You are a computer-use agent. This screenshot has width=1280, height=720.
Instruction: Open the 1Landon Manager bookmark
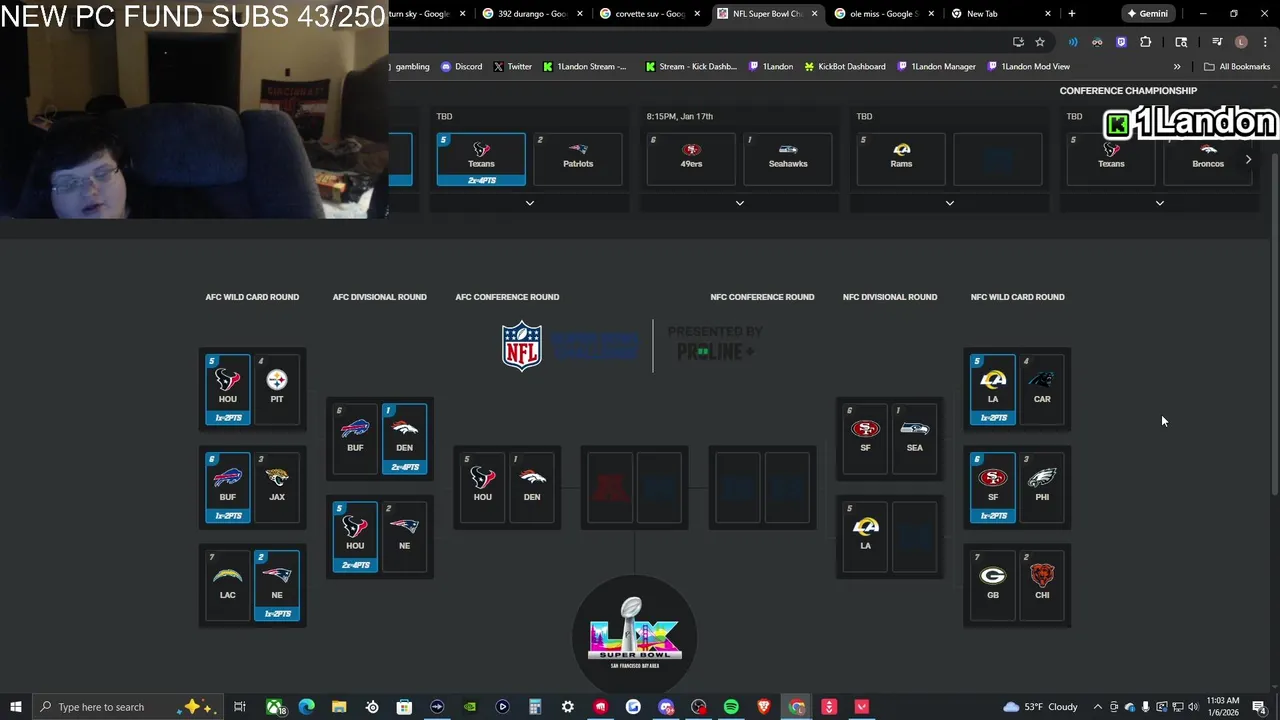coord(936,67)
